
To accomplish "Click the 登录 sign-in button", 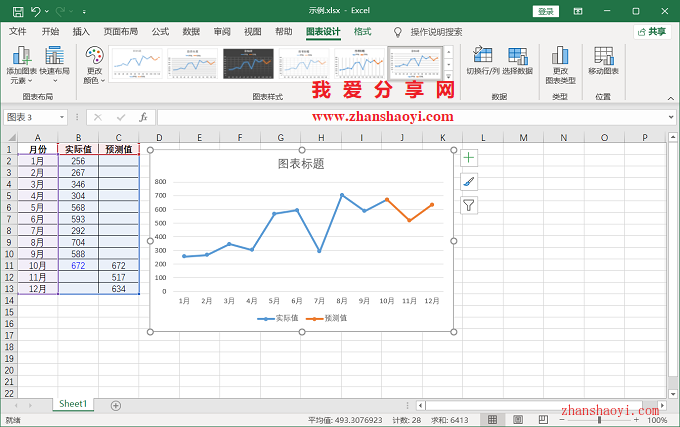I will point(546,11).
